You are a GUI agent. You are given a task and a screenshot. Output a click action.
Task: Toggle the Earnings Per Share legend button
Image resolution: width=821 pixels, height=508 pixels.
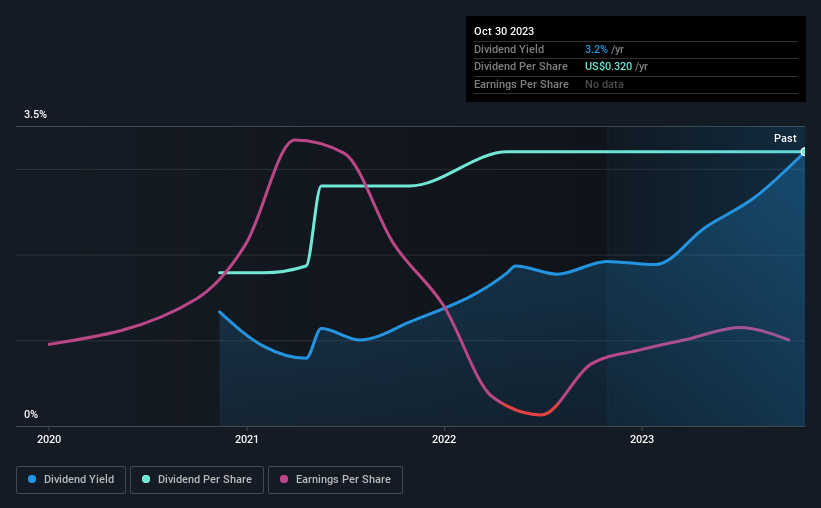point(335,479)
